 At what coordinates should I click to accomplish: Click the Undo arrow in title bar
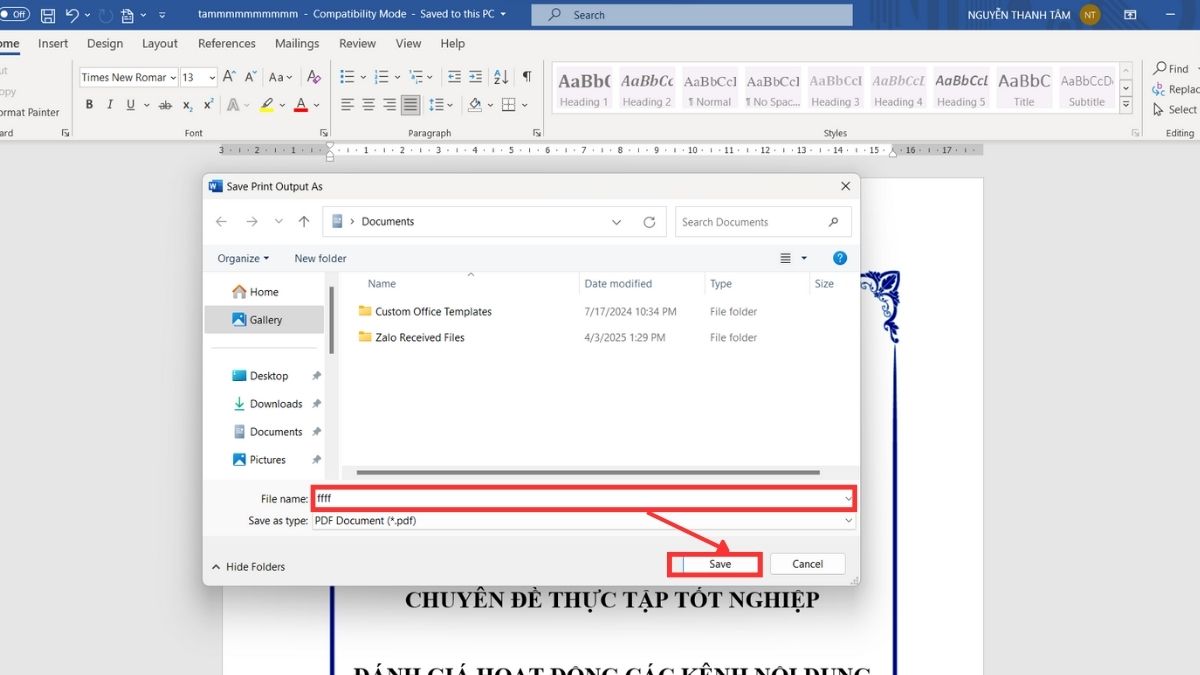72,15
